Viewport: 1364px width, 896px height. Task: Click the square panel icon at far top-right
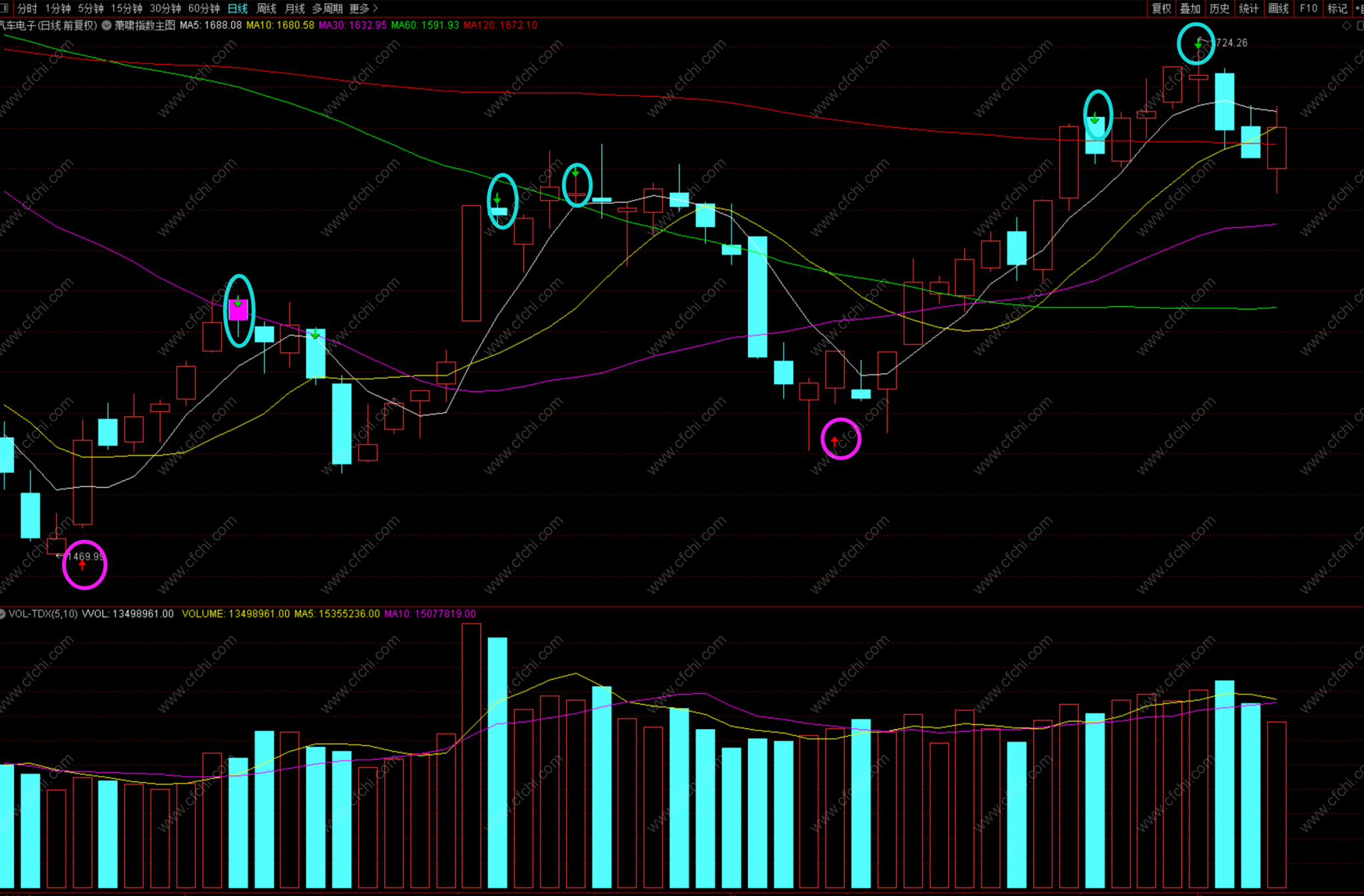point(1359,25)
